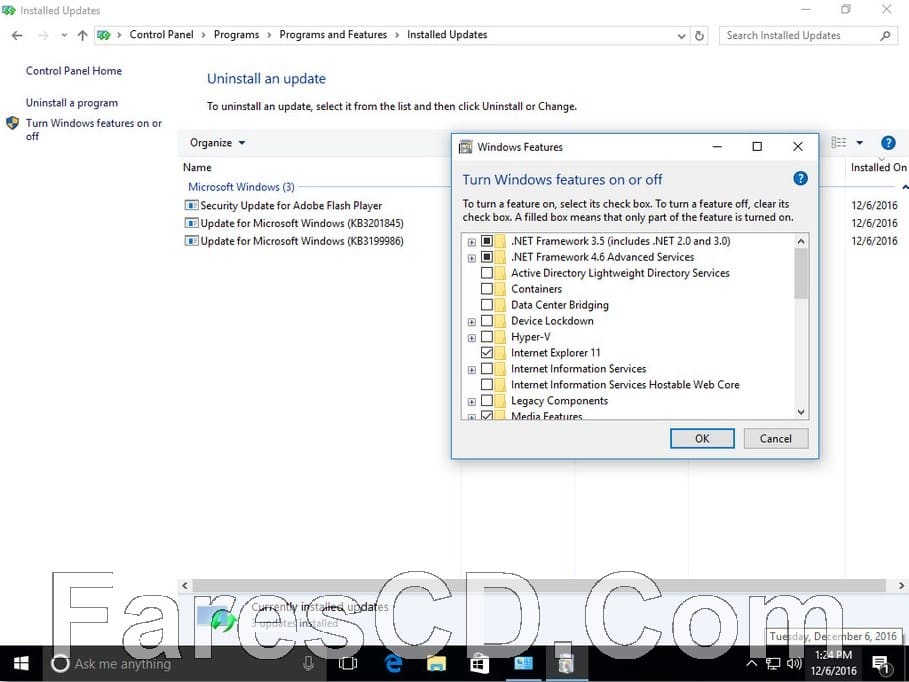
Task: Enable the Hyper-V checkbox
Action: 487,336
